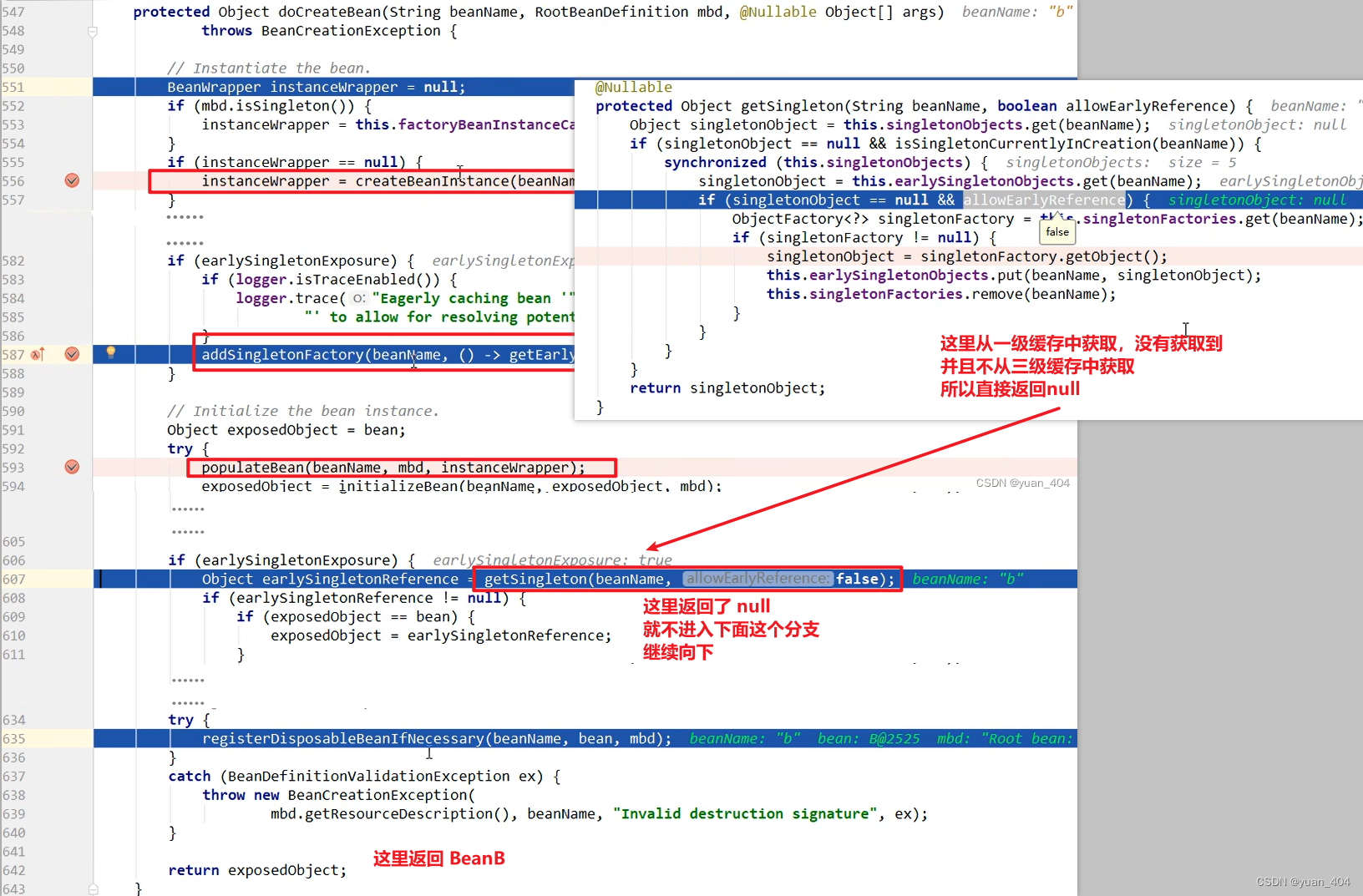Click 'createBeanInstance' call on line 556
Screen dimensions: 1363x896
coord(432,181)
